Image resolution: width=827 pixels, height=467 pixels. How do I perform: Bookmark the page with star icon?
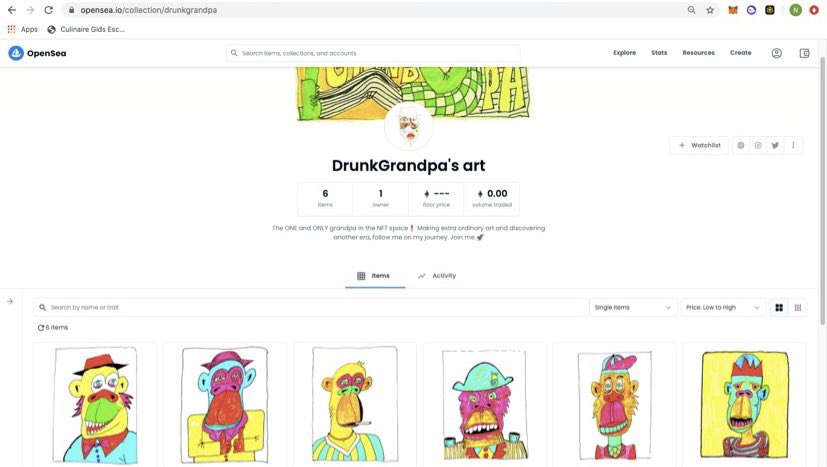click(x=710, y=10)
